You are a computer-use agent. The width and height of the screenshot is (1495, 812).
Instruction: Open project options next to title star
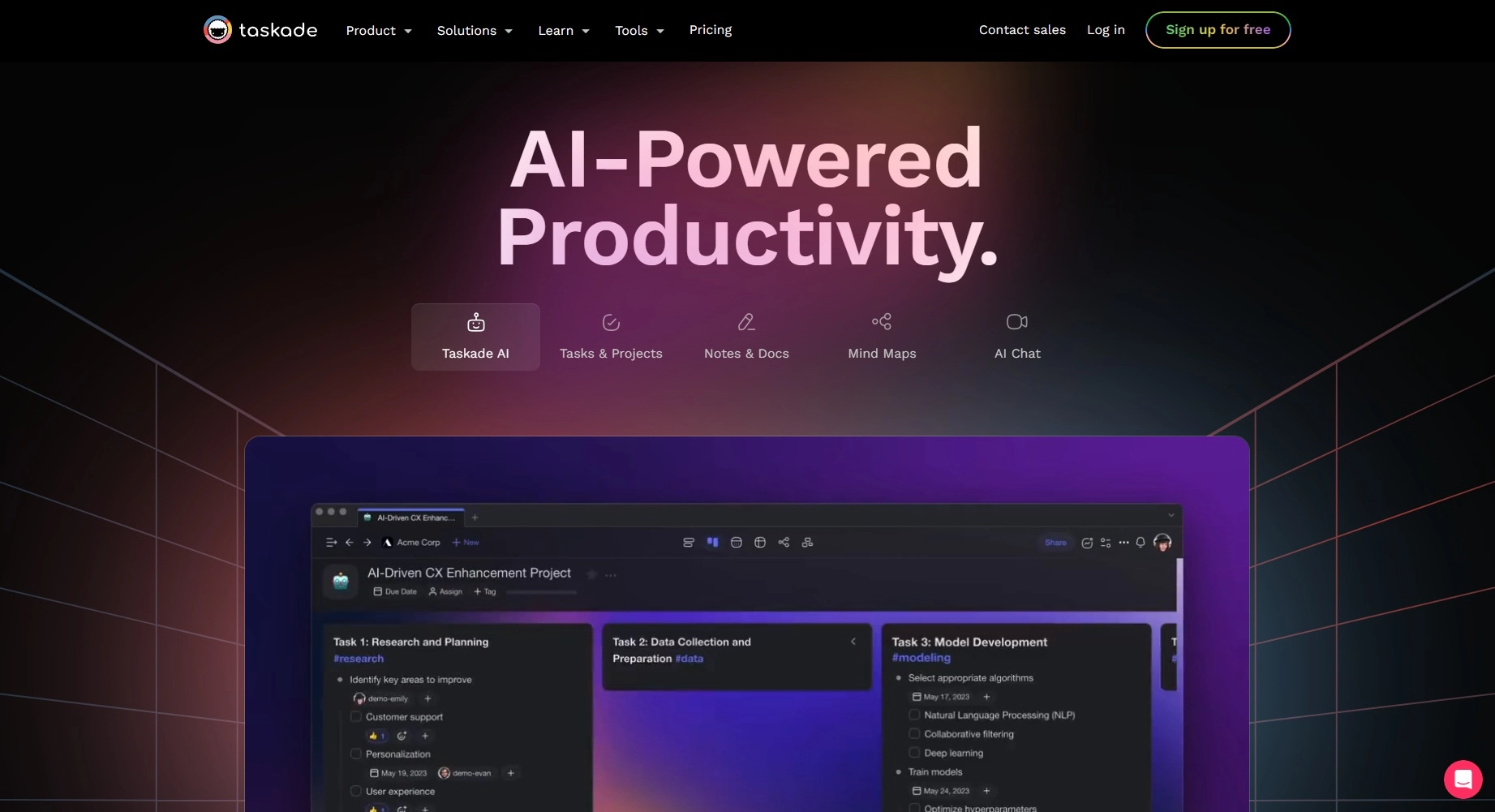611,575
